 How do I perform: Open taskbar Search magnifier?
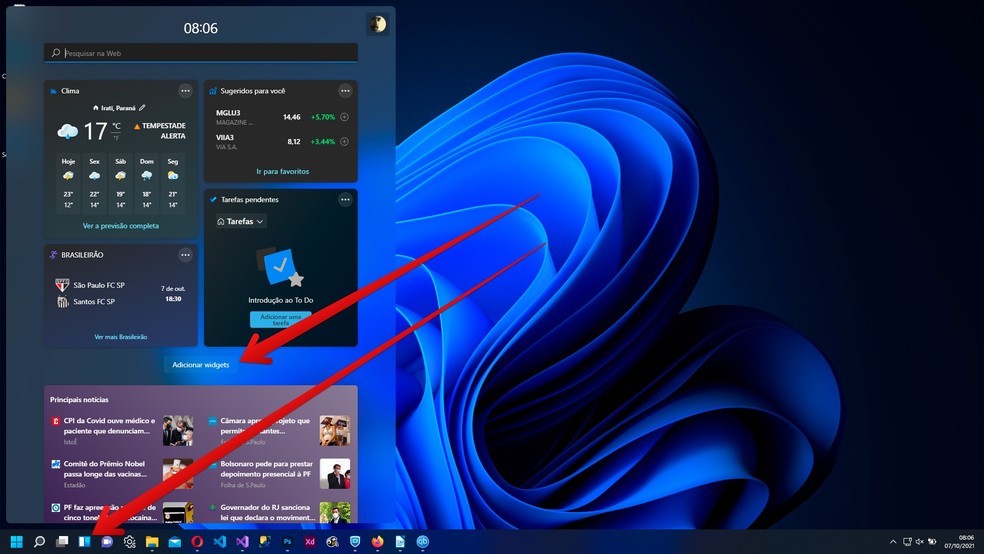click(39, 541)
